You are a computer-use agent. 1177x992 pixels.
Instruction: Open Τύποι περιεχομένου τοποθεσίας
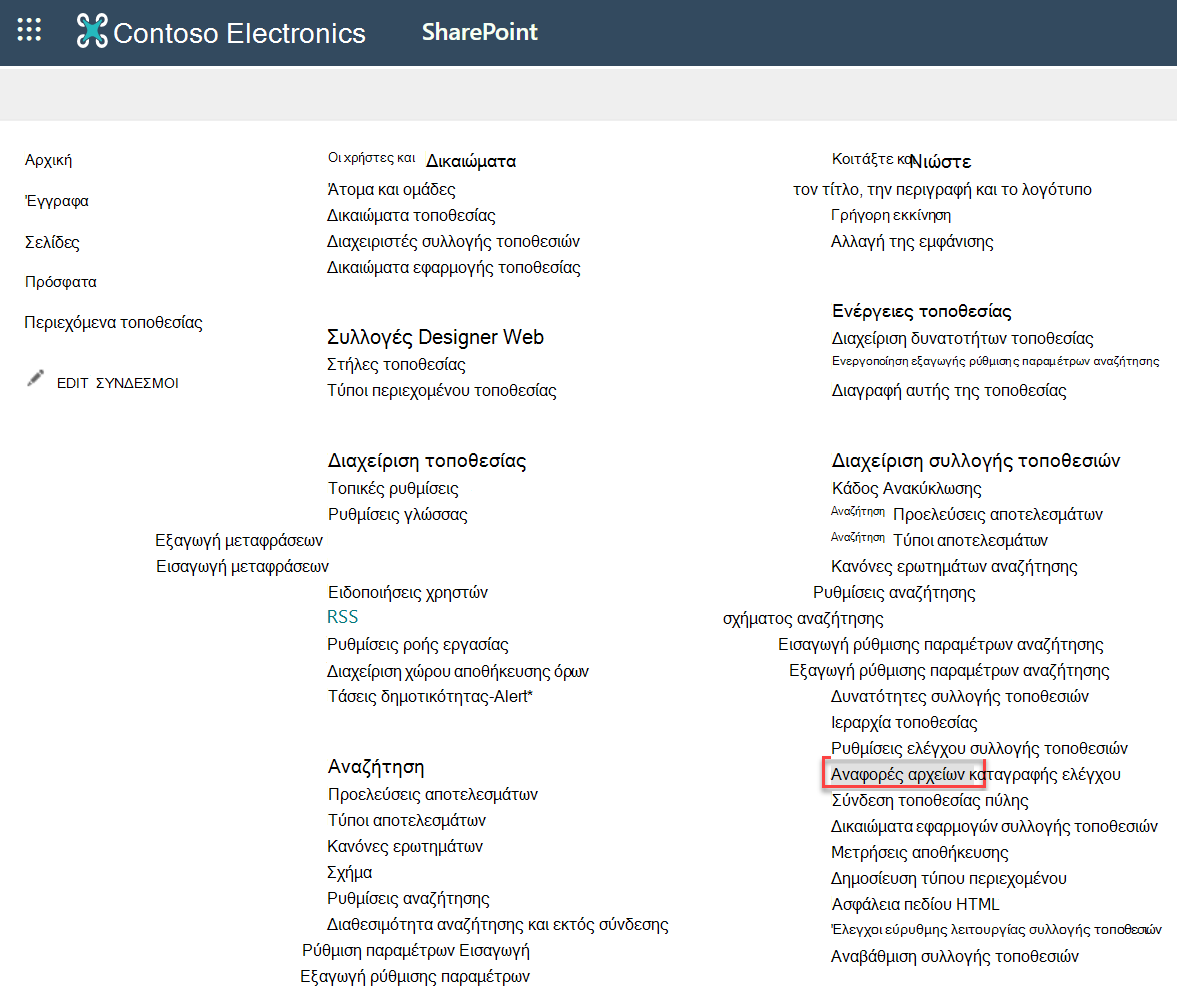(x=441, y=390)
